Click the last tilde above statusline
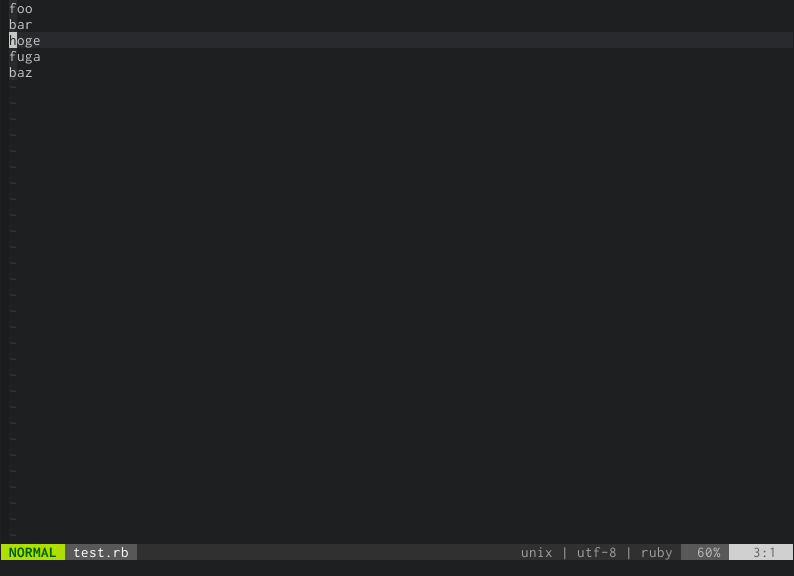Viewport: 794px width, 576px height. (x=13, y=535)
